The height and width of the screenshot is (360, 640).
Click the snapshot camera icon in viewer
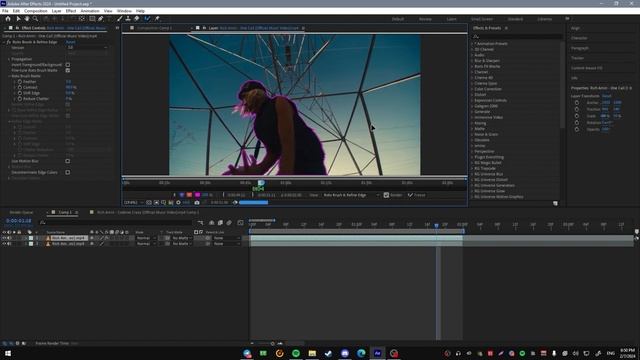click(197, 202)
